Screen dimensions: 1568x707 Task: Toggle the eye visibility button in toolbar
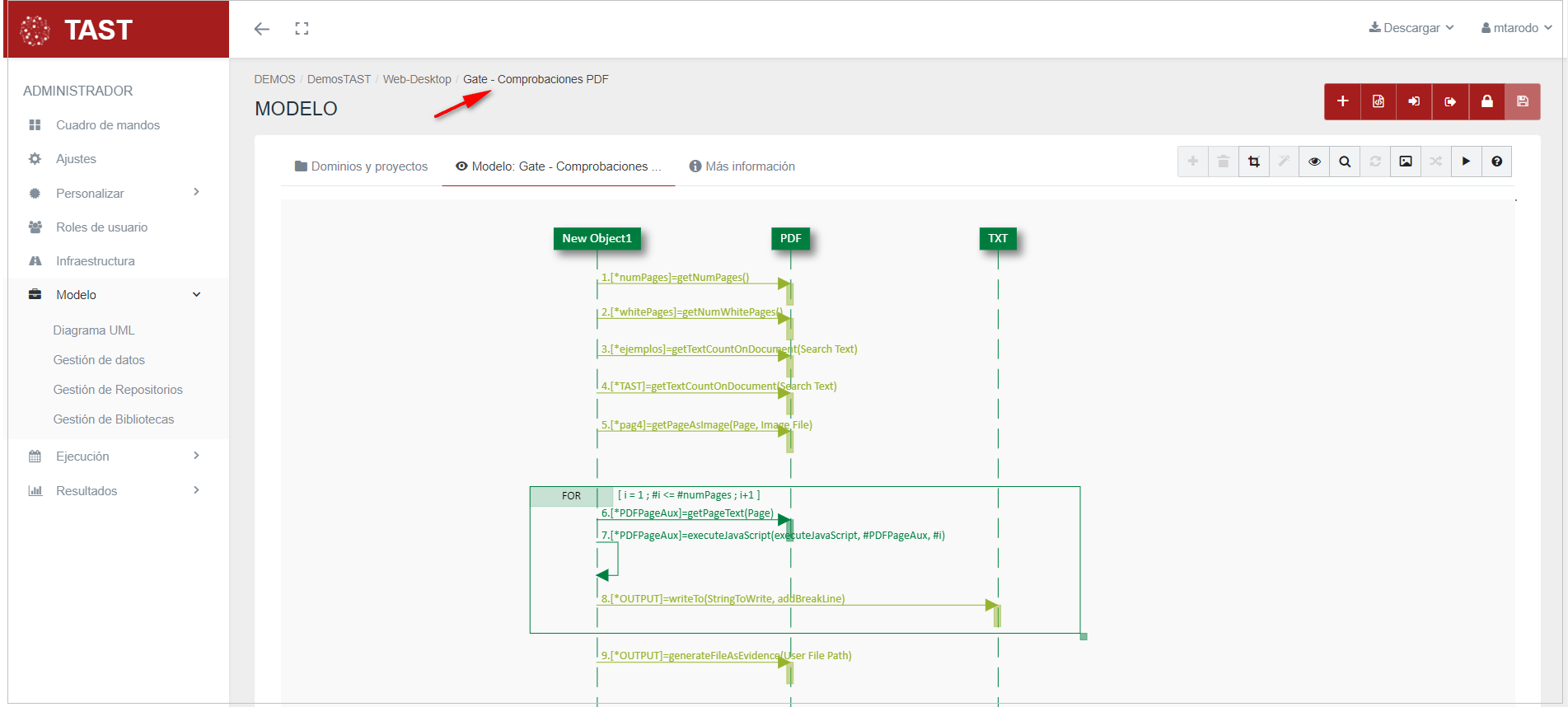(1314, 162)
